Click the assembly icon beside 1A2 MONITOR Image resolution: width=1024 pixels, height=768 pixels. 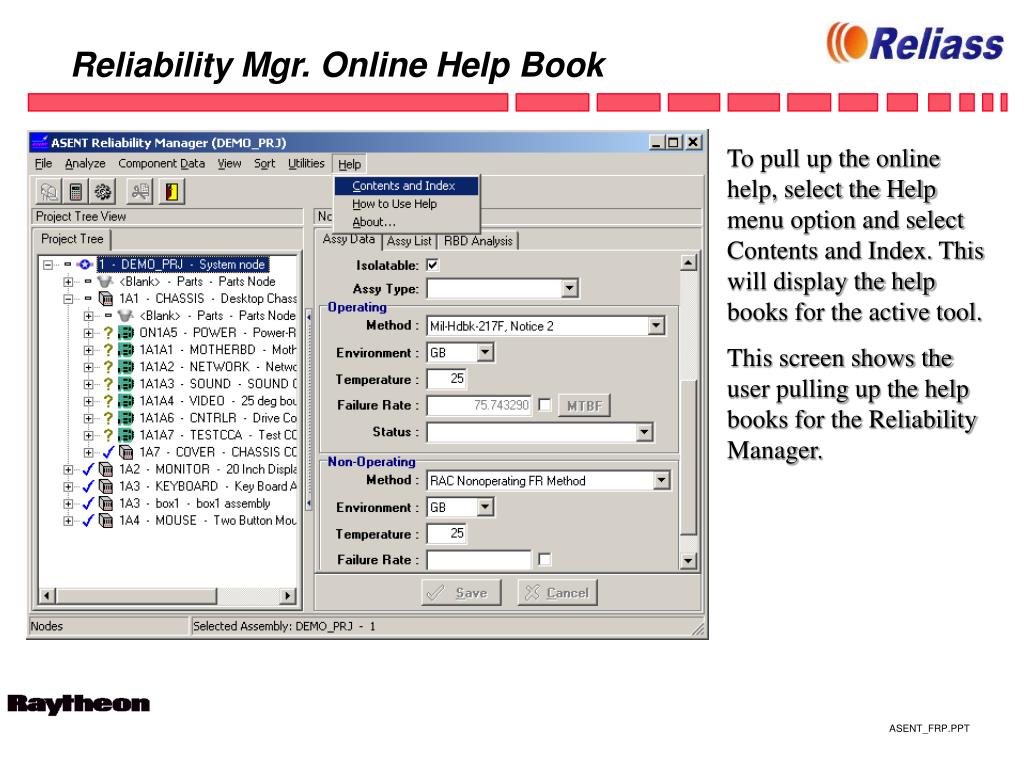[x=106, y=469]
